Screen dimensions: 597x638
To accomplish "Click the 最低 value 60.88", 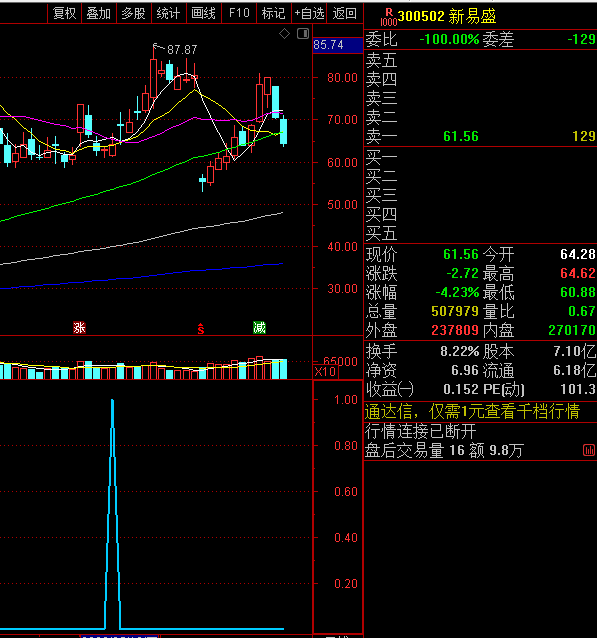I will click(x=578, y=292).
